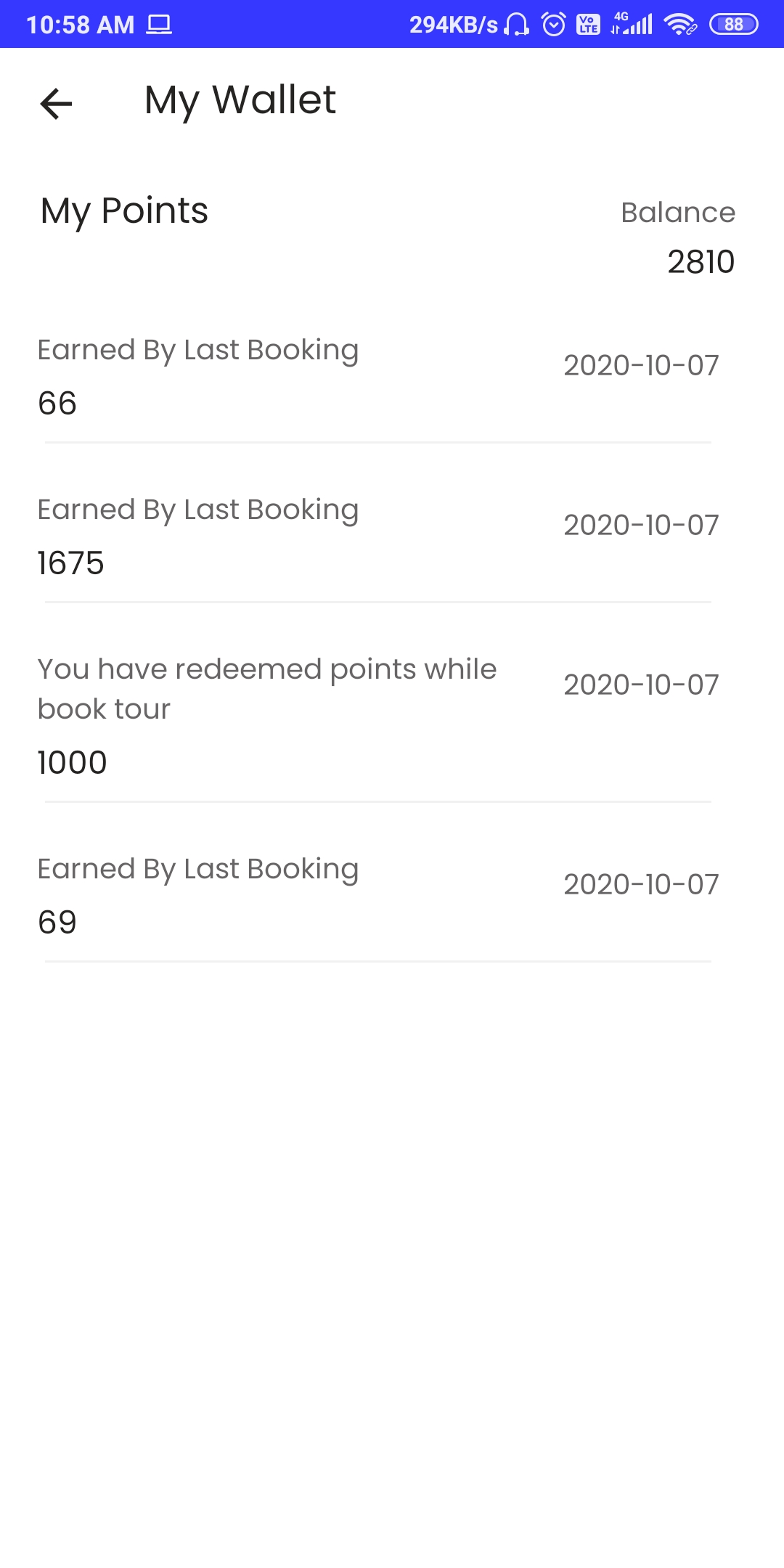The height and width of the screenshot is (1568, 784).
Task: Tap the Balance label
Action: pyautogui.click(x=678, y=213)
